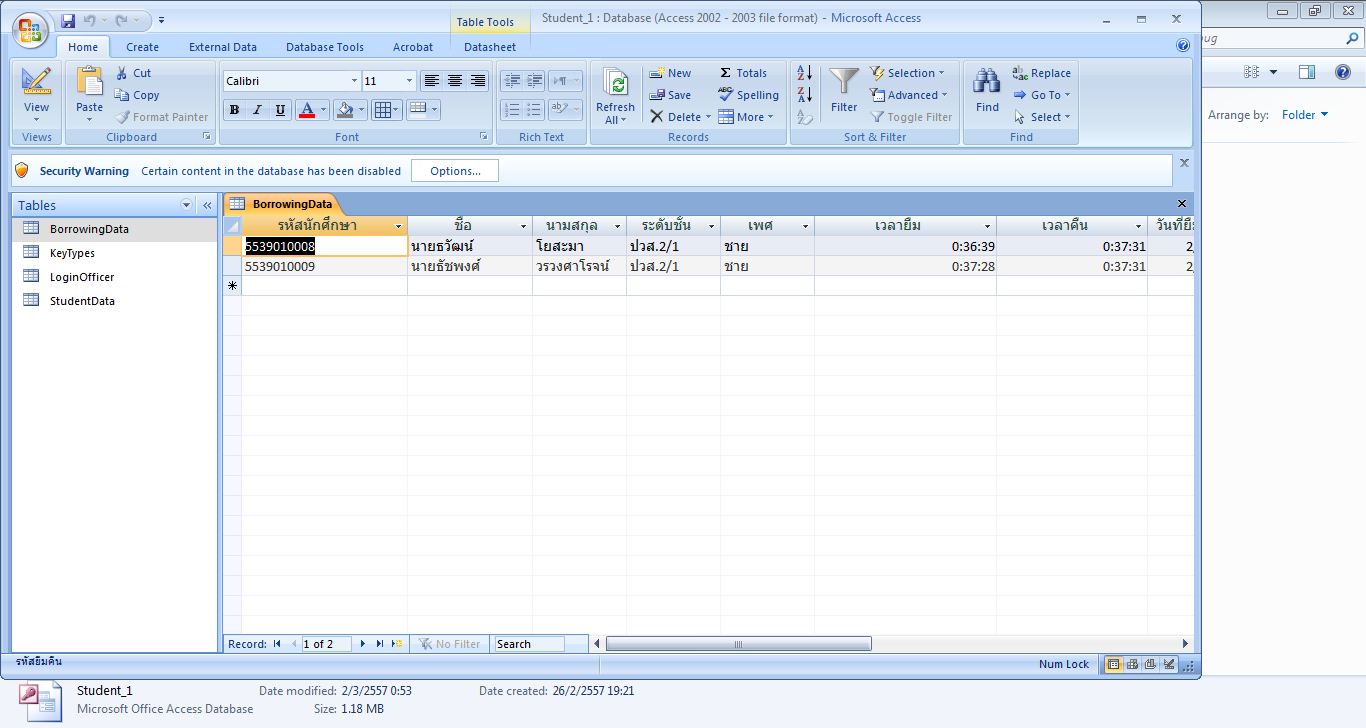Toggle Totals row
Screen dimensions: 1366x728
click(x=743, y=73)
